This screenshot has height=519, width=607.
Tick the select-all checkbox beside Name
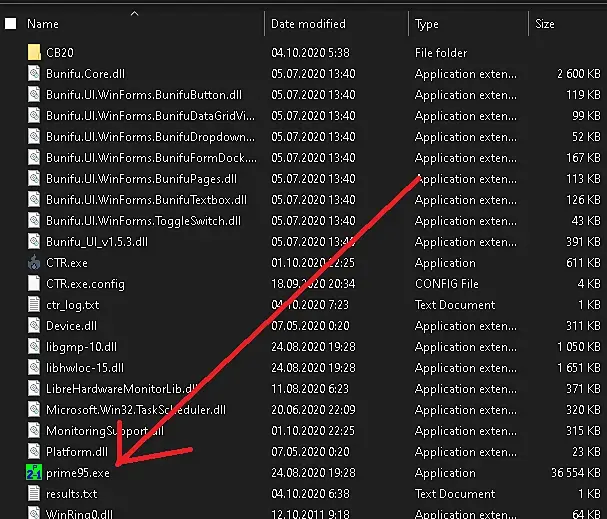[x=10, y=24]
